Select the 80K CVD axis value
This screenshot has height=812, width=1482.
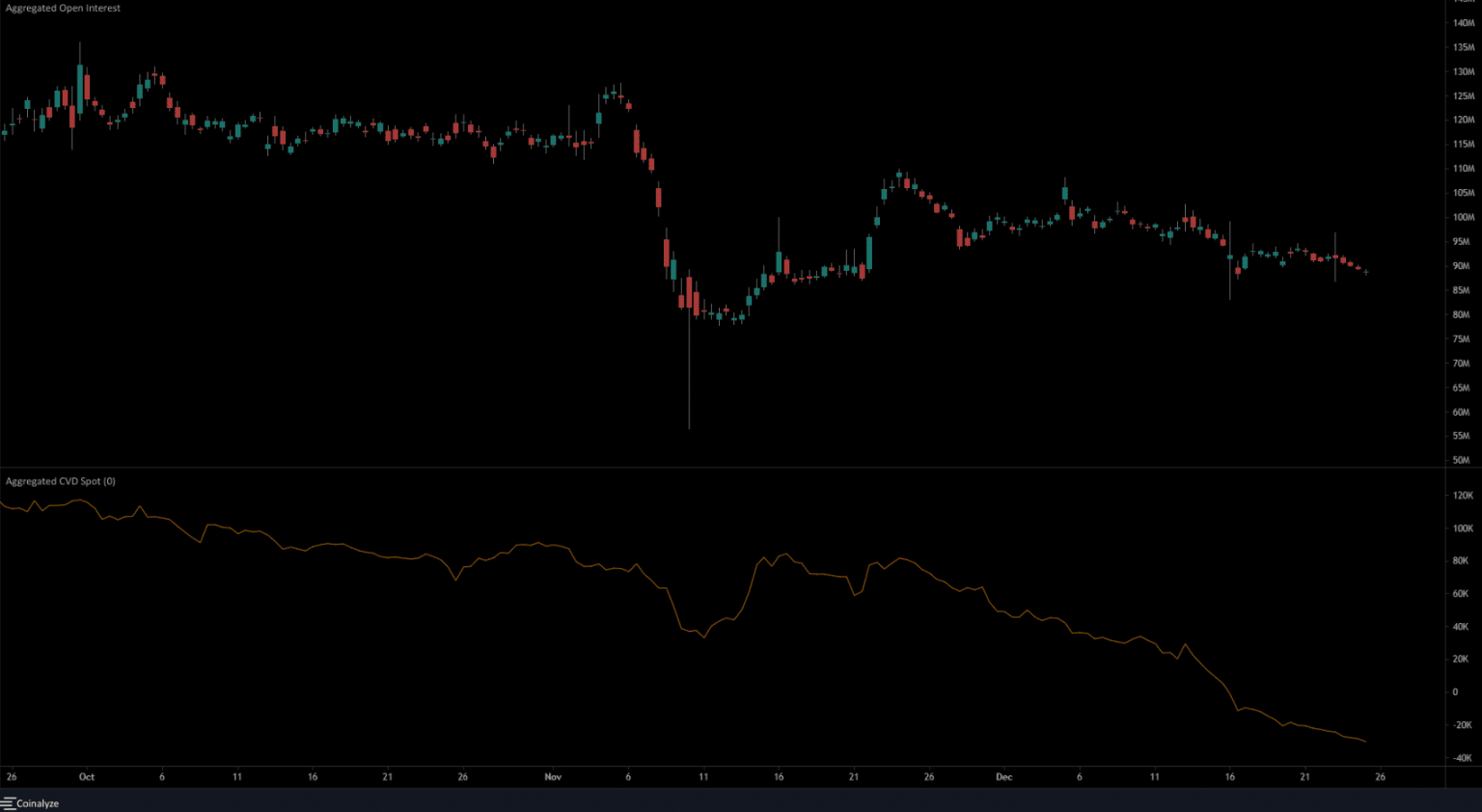click(x=1461, y=561)
